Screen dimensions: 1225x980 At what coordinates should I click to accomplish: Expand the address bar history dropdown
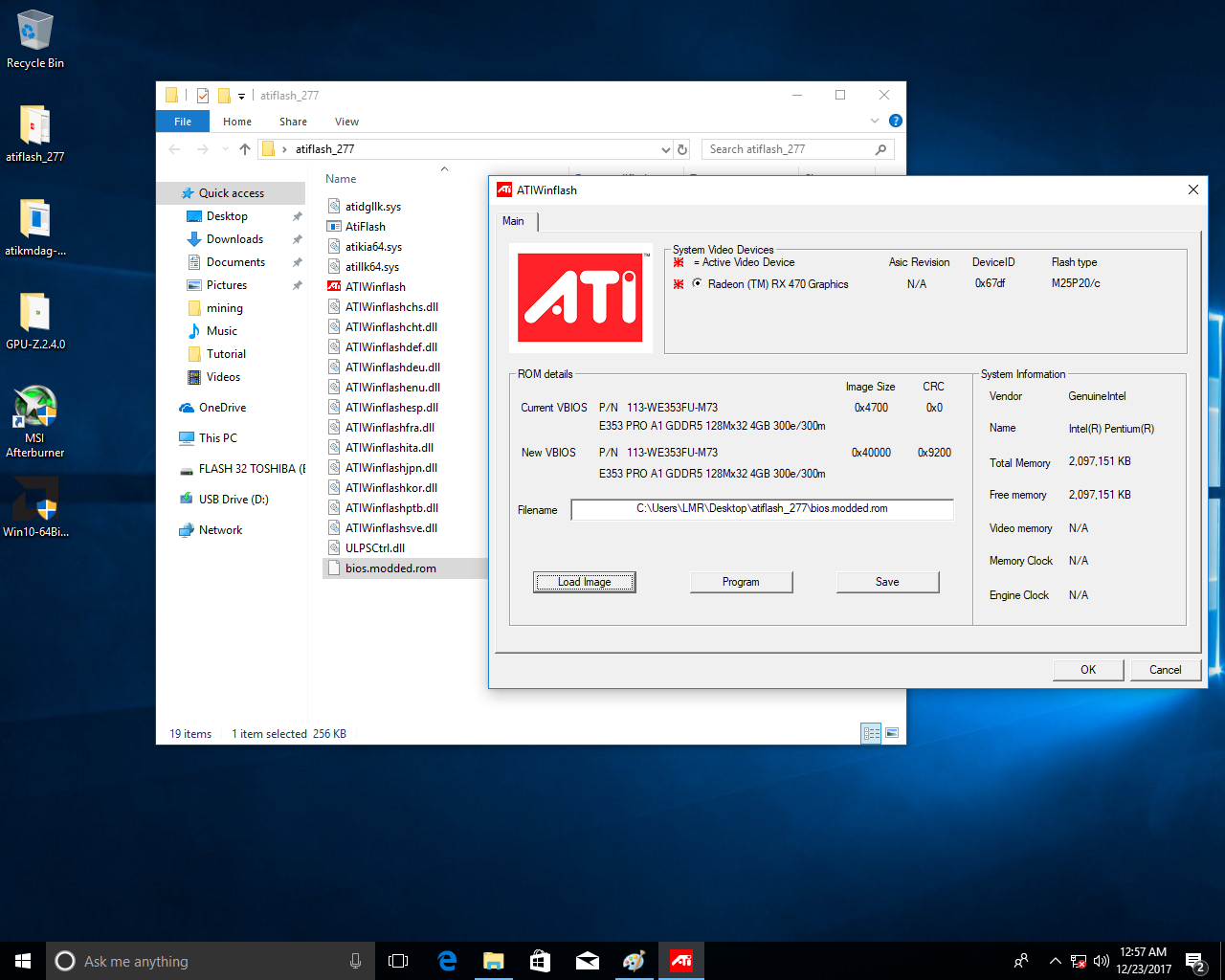pyautogui.click(x=666, y=149)
